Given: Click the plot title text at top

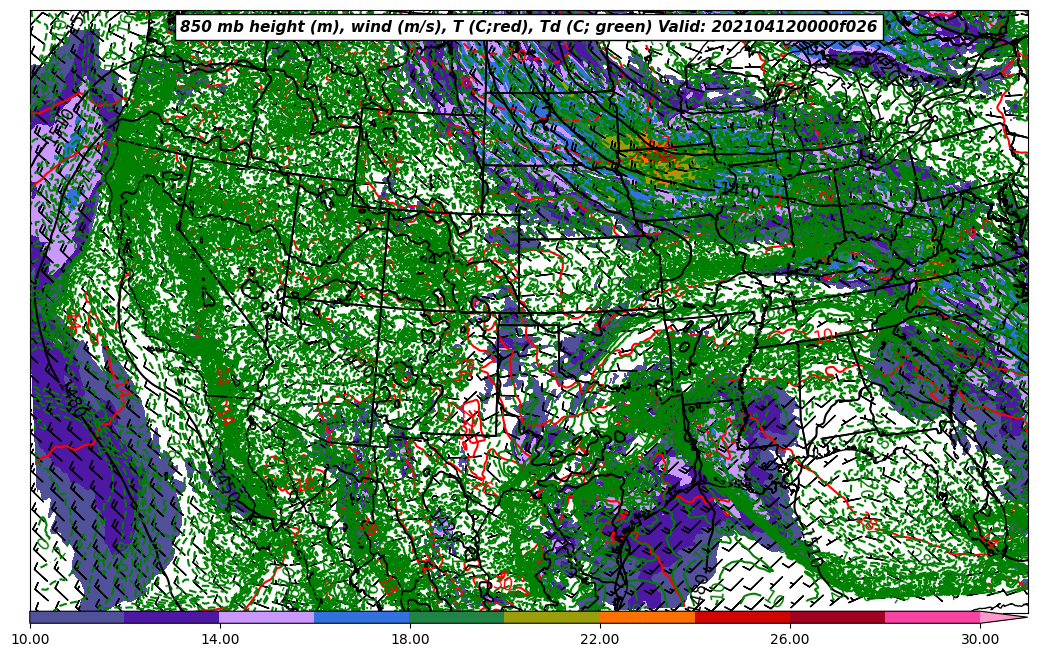Looking at the screenshot, I should 528,27.
